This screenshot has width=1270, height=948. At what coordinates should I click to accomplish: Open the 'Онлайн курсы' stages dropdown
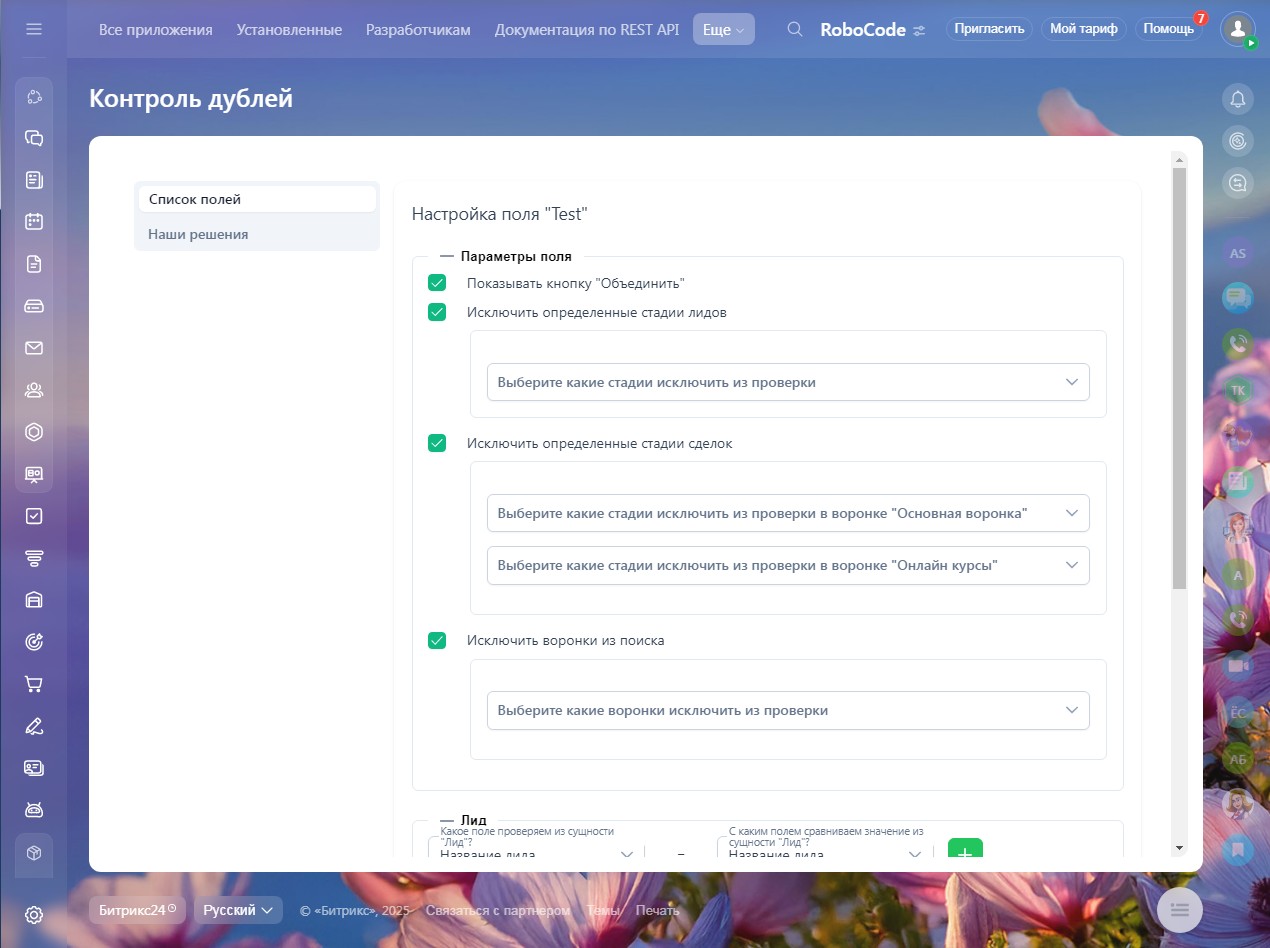[x=788, y=565]
